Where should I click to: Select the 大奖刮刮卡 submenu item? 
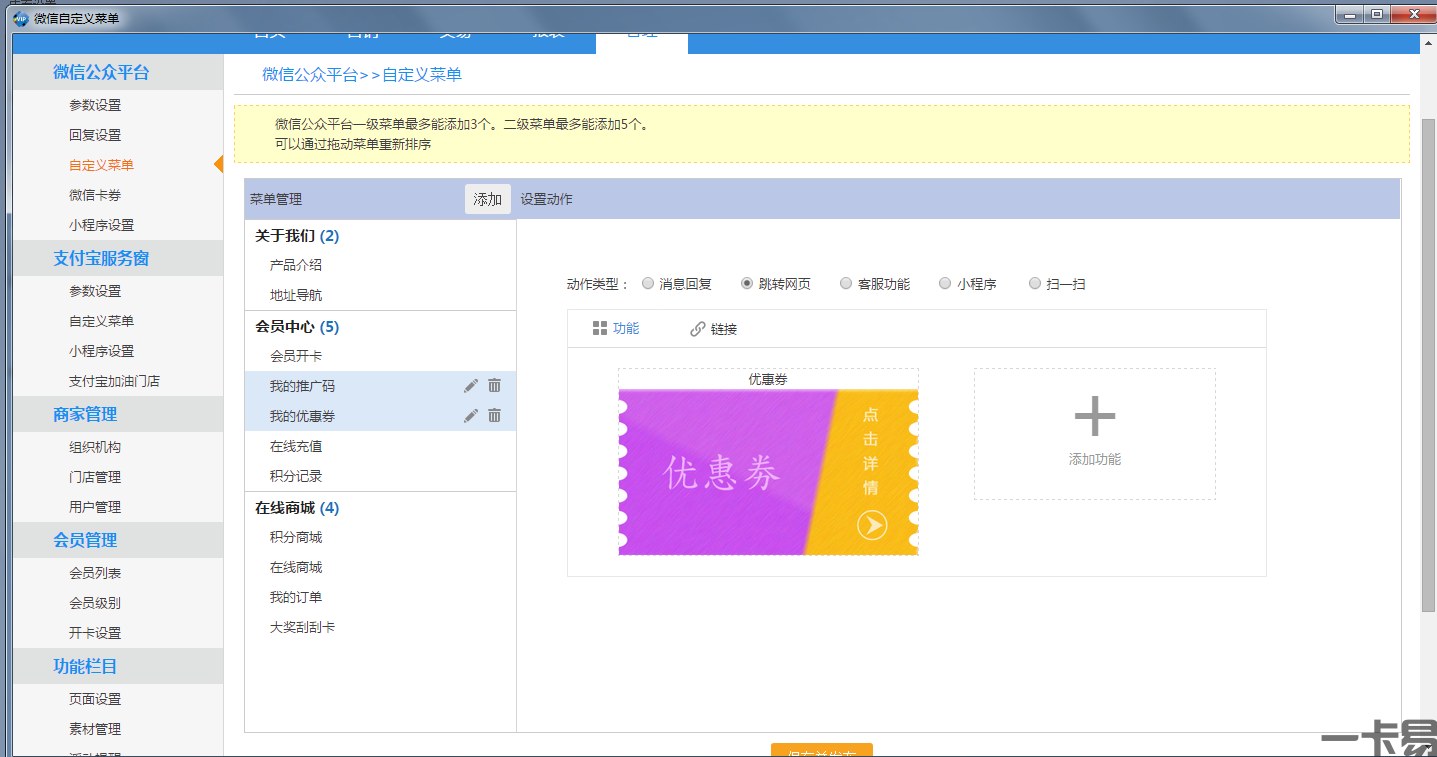click(302, 627)
